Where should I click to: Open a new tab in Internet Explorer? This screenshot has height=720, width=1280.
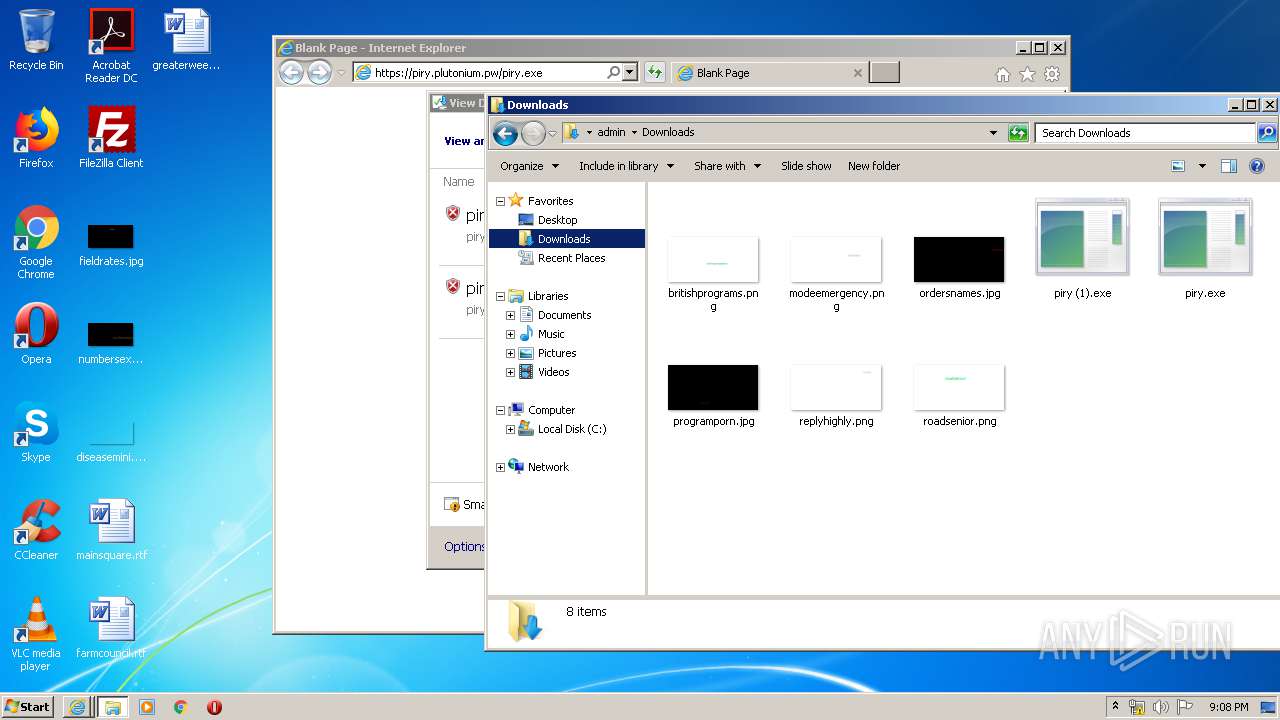pyautogui.click(x=884, y=73)
